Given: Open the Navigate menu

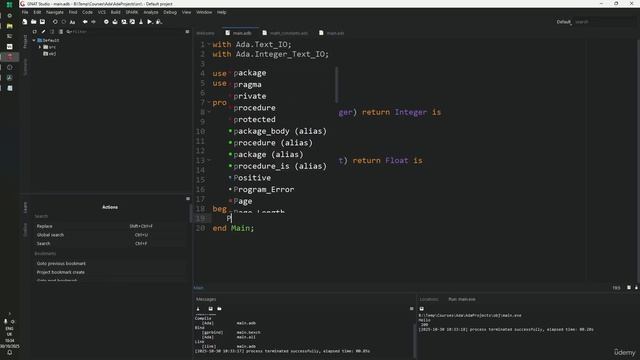Looking at the screenshot, I should pos(55,12).
